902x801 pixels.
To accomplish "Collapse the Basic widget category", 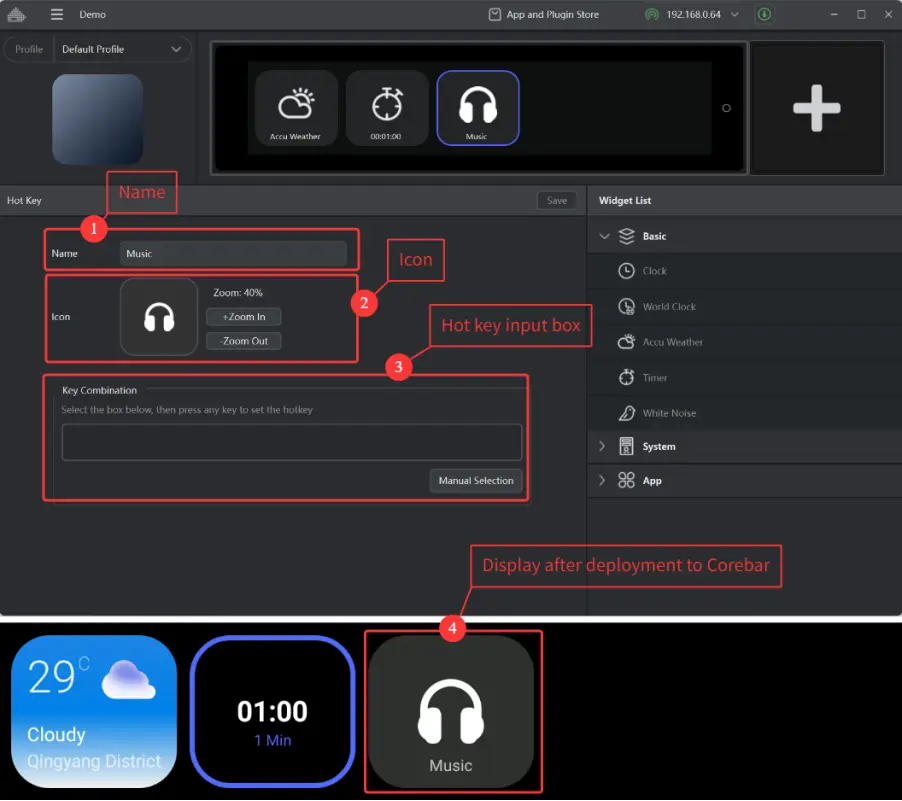I will 604,237.
